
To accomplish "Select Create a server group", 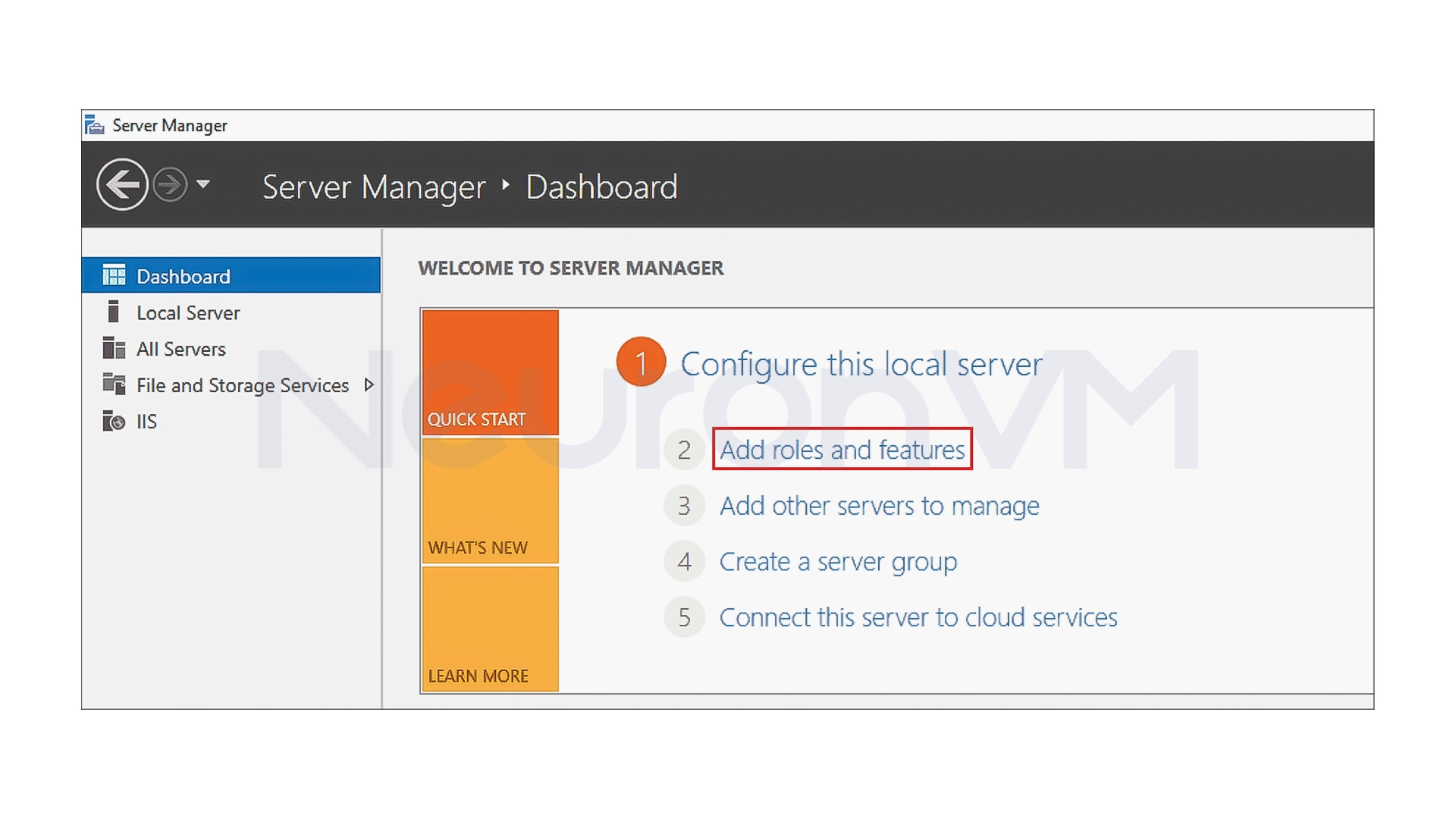I will 838,561.
